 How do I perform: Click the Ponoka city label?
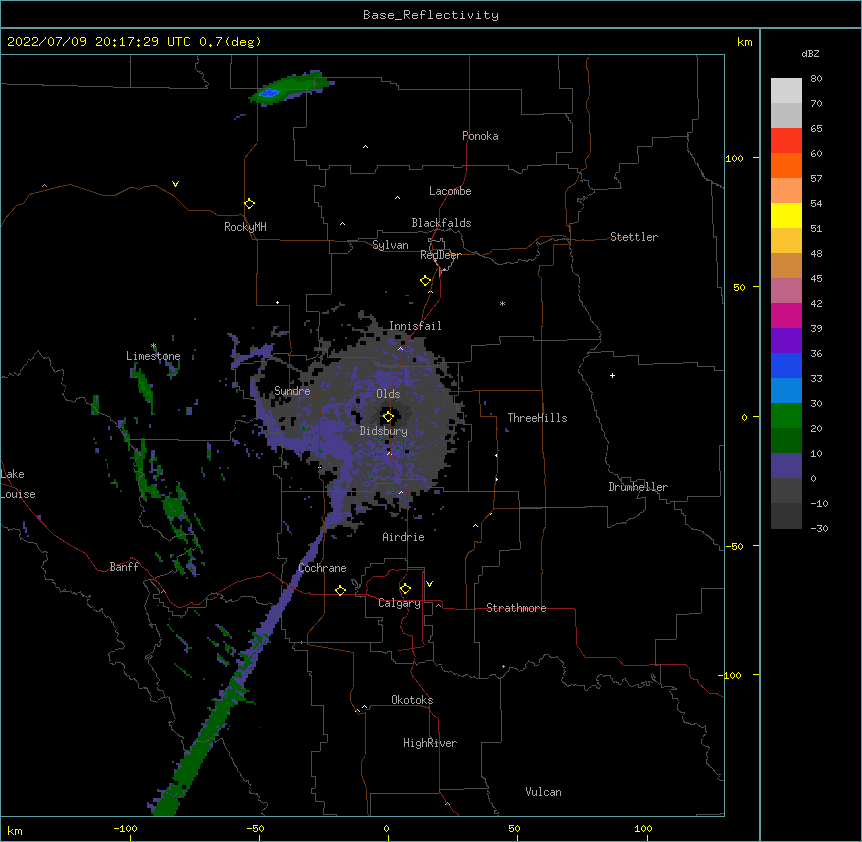coord(480,136)
